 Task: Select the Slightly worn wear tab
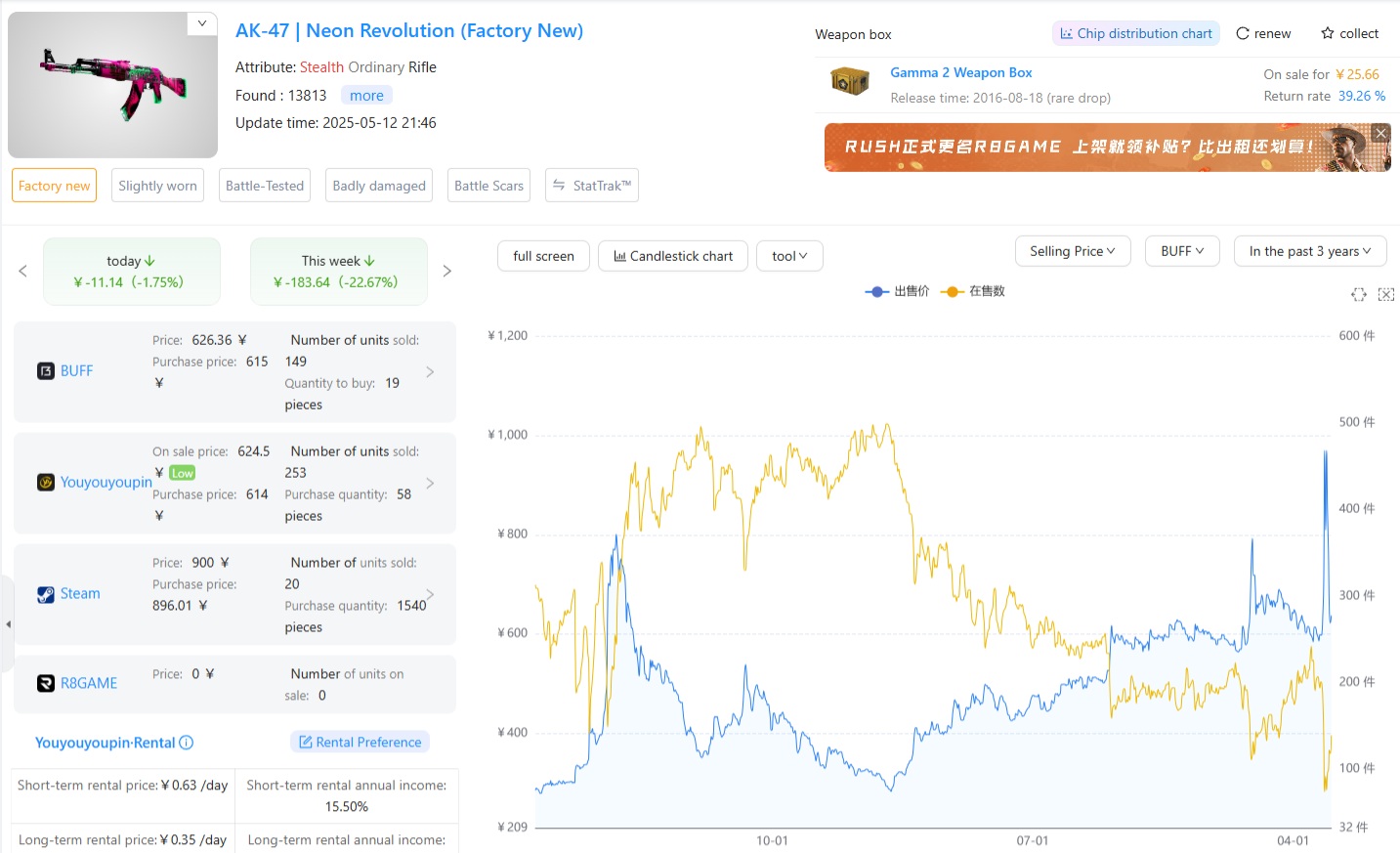(x=157, y=186)
